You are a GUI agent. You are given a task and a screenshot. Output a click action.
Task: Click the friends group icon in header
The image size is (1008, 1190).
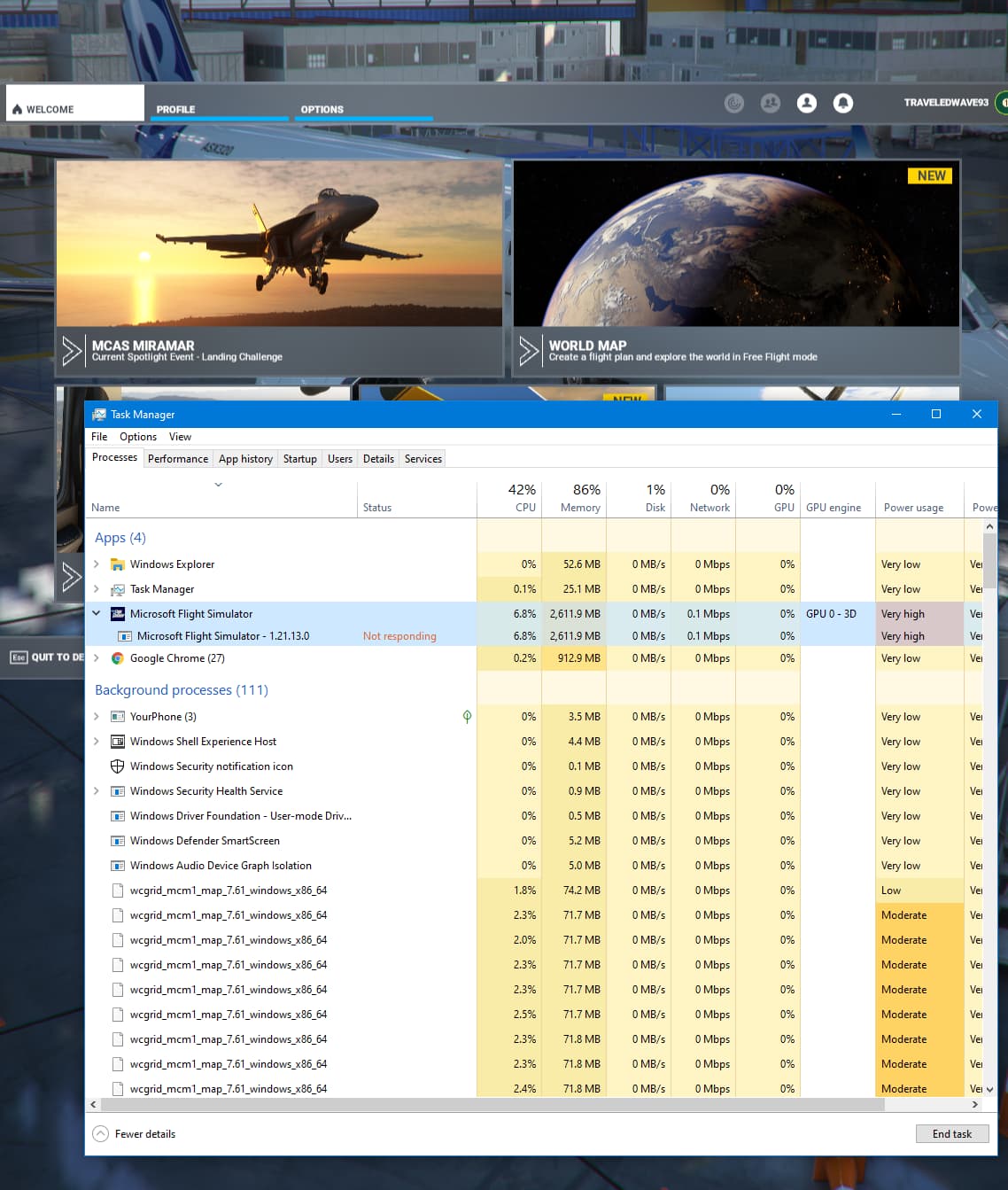pos(771,104)
